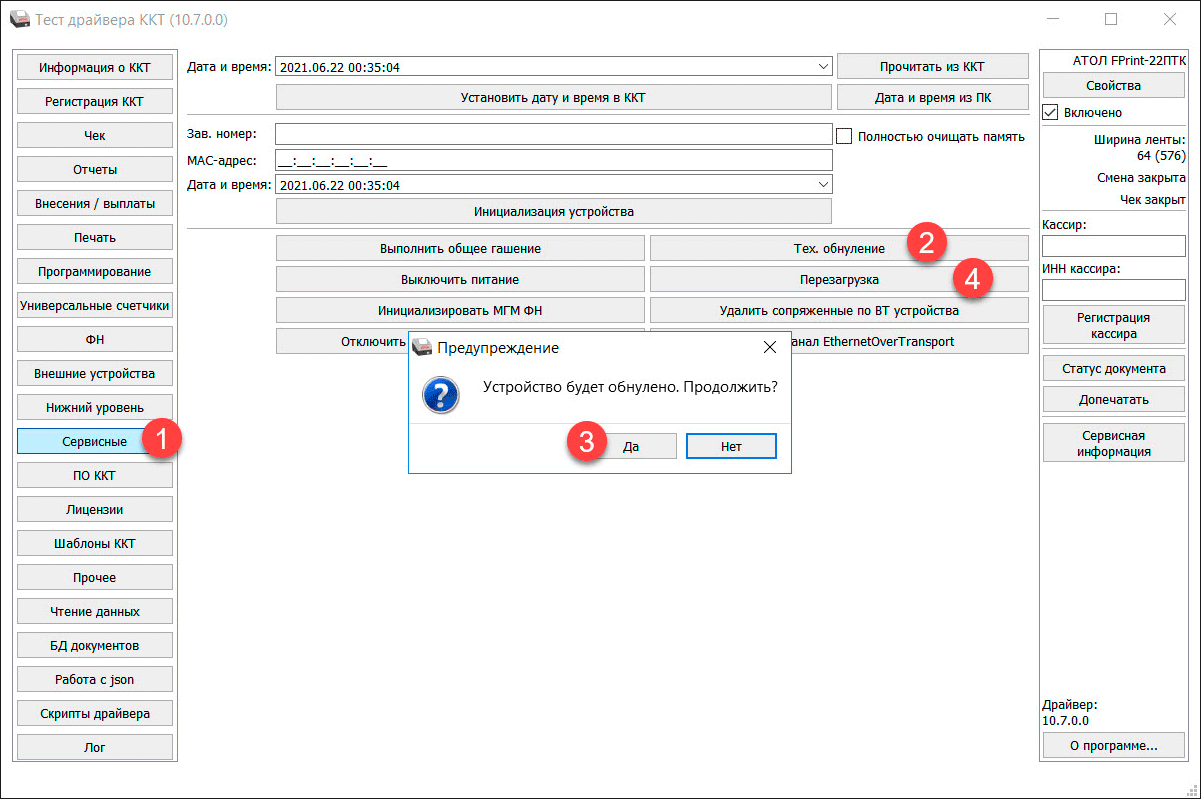Click the blue question mark icon in dialog
The width and height of the screenshot is (1201, 799).
[441, 394]
